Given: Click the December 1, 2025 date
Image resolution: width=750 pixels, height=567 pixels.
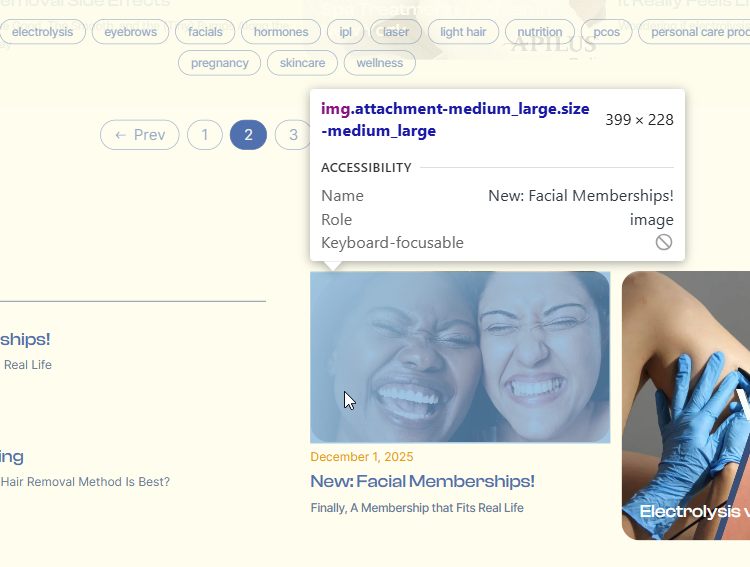Looking at the screenshot, I should 362,456.
